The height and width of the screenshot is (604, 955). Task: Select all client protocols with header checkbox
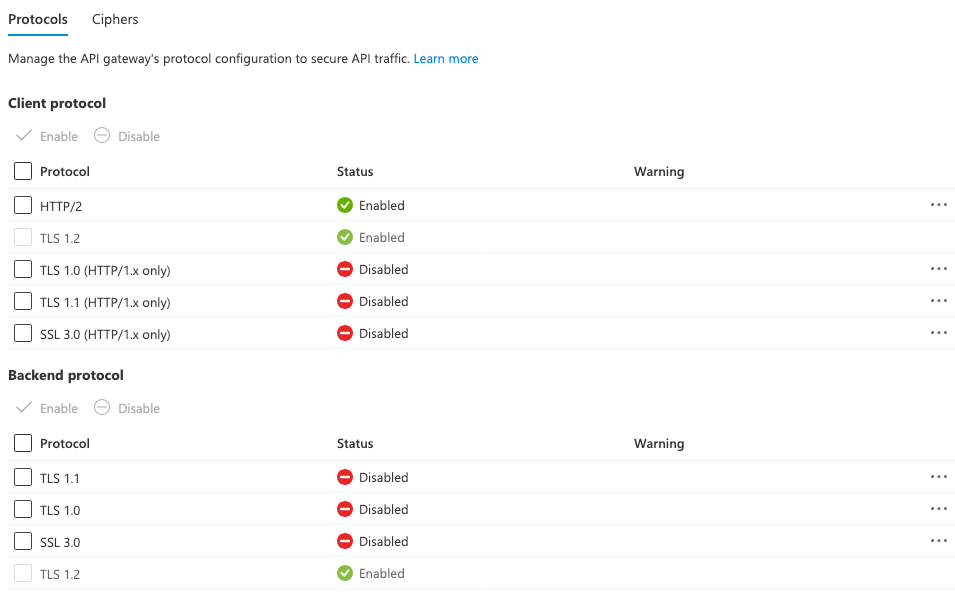(23, 171)
